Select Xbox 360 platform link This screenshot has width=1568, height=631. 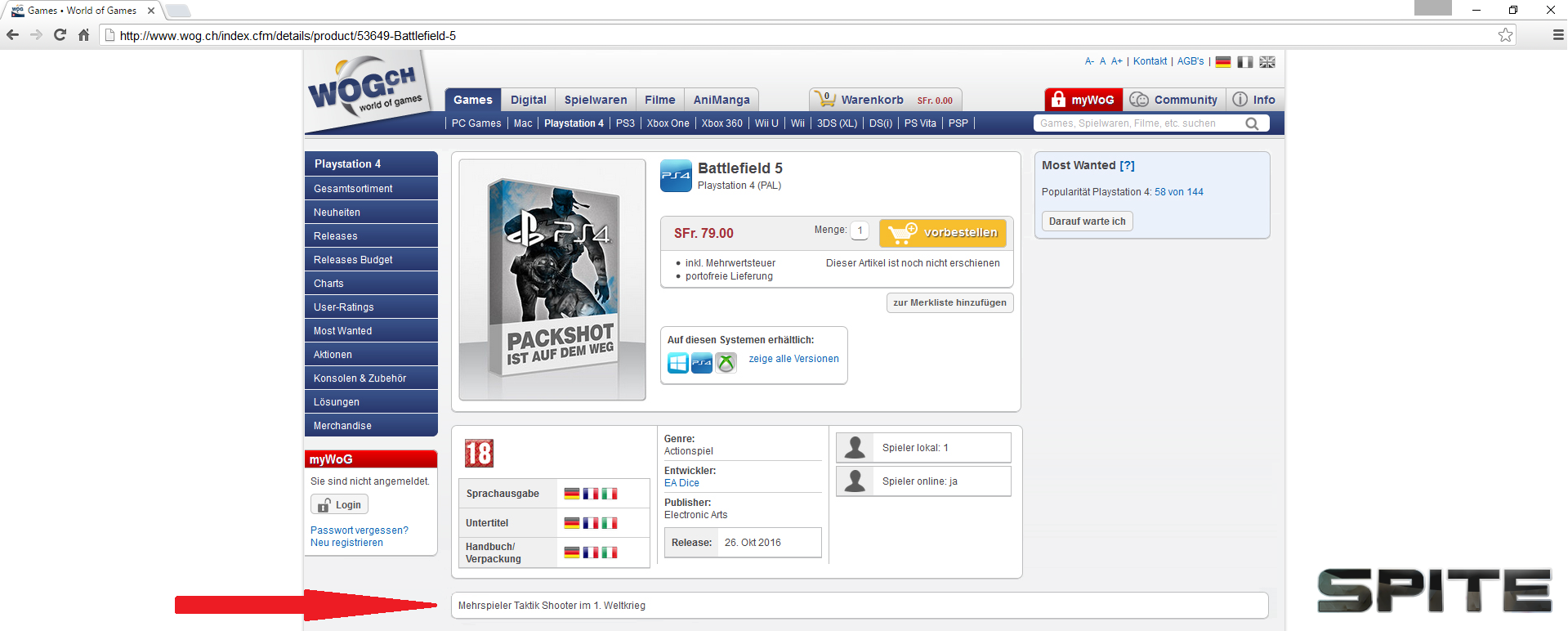pyautogui.click(x=722, y=123)
